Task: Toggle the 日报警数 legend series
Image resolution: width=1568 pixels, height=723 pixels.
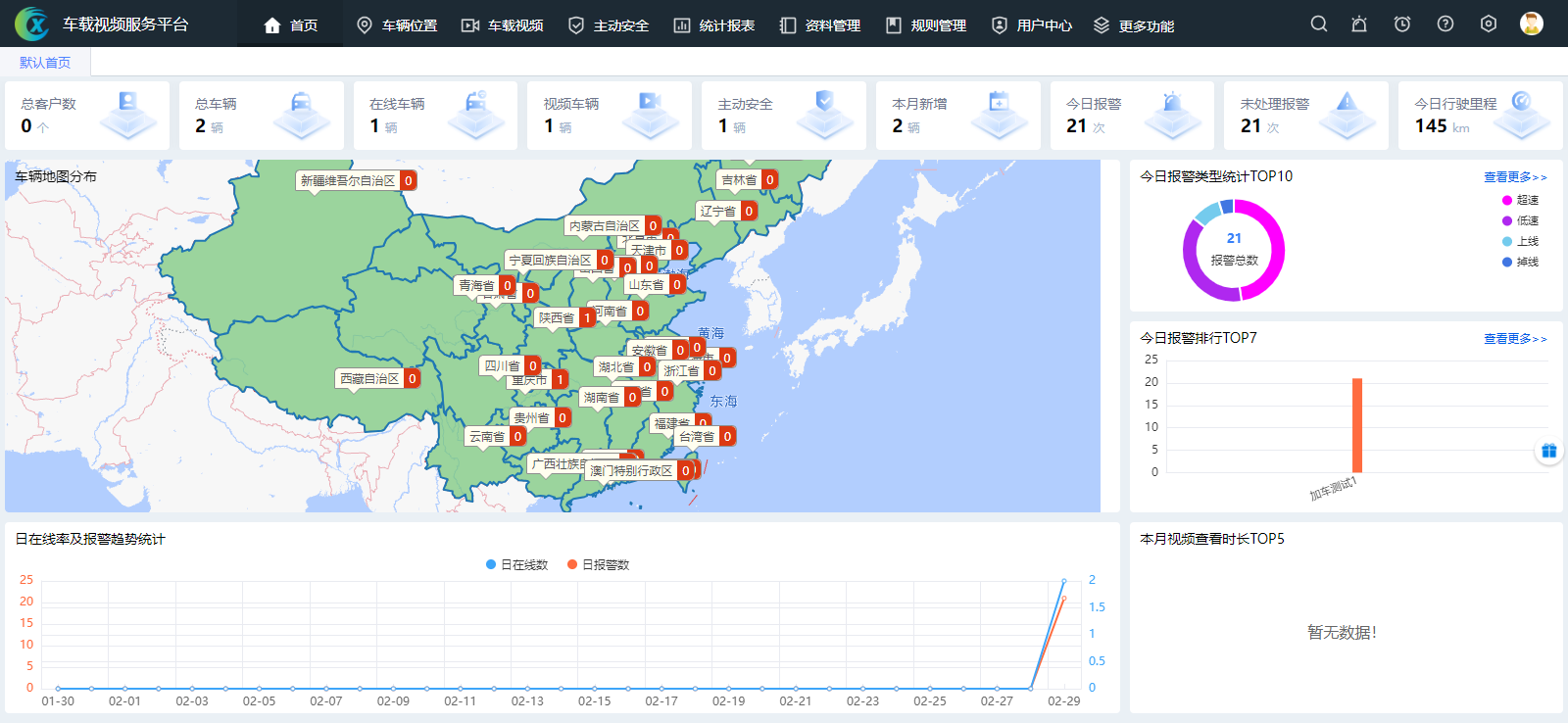Action: 598,564
